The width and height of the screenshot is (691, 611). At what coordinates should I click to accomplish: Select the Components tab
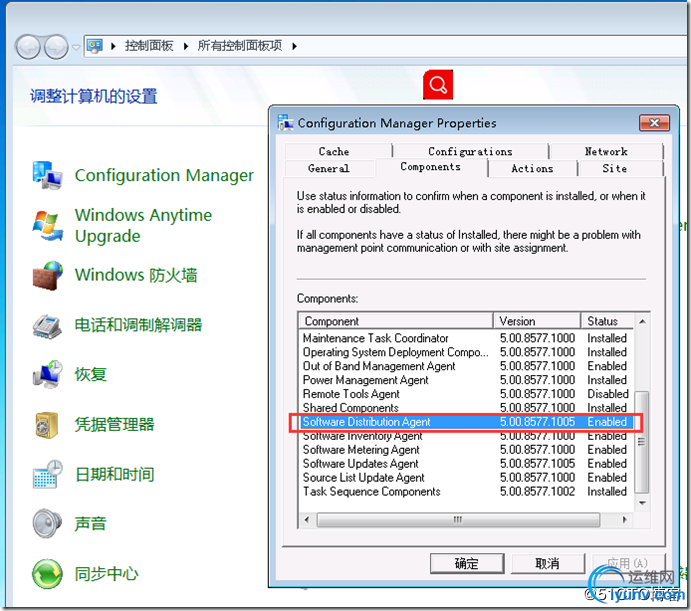point(431,167)
